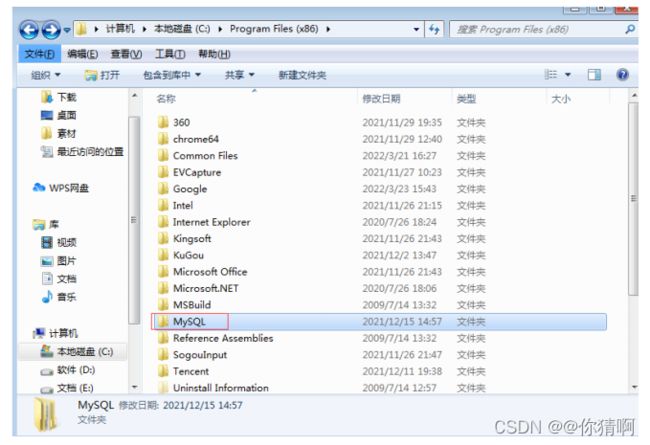Select the Google folder icon
The image size is (650, 445).
click(163, 189)
